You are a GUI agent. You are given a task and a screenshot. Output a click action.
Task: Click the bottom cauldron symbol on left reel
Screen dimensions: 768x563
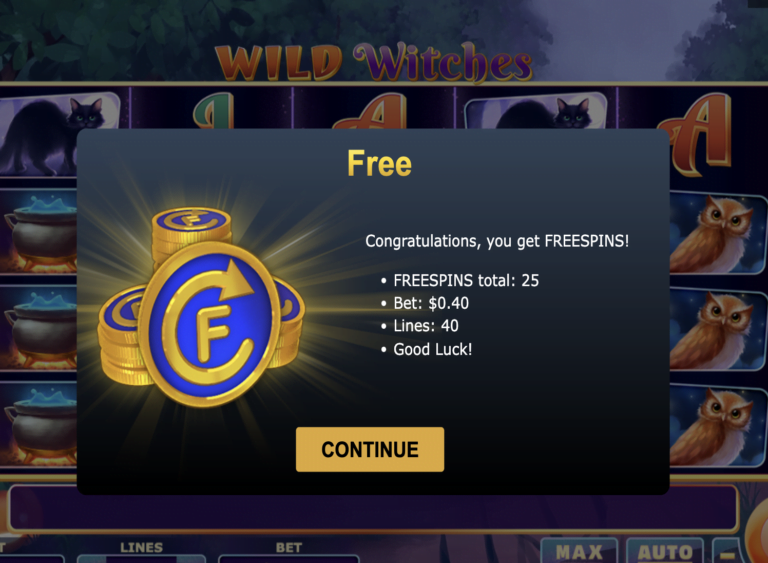click(39, 425)
